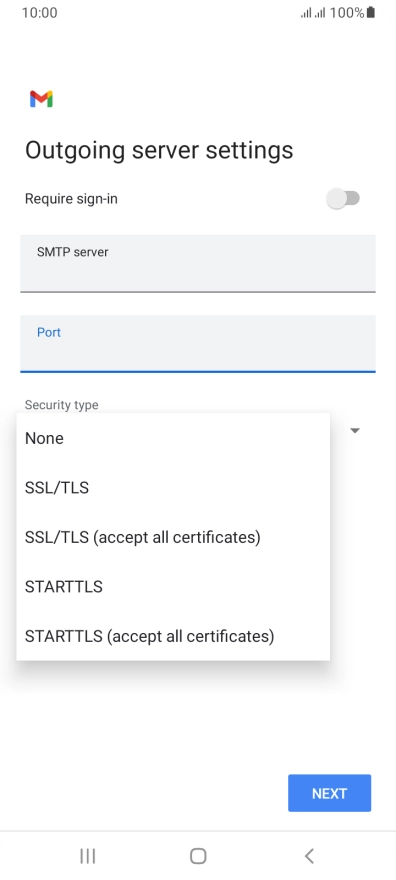Tap the Require sign-in label

point(71,199)
